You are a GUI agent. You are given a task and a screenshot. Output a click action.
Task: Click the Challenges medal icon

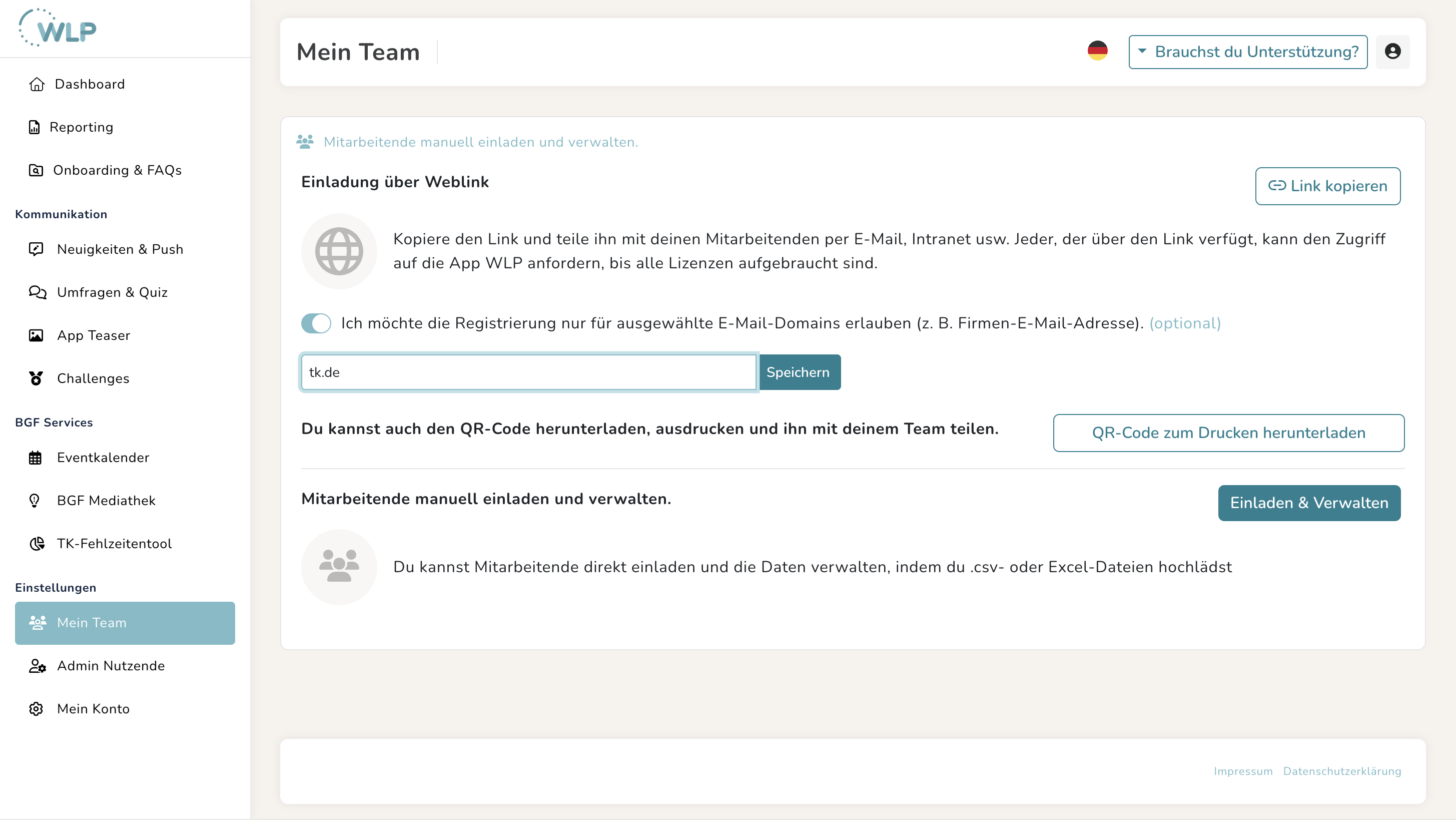pos(36,378)
